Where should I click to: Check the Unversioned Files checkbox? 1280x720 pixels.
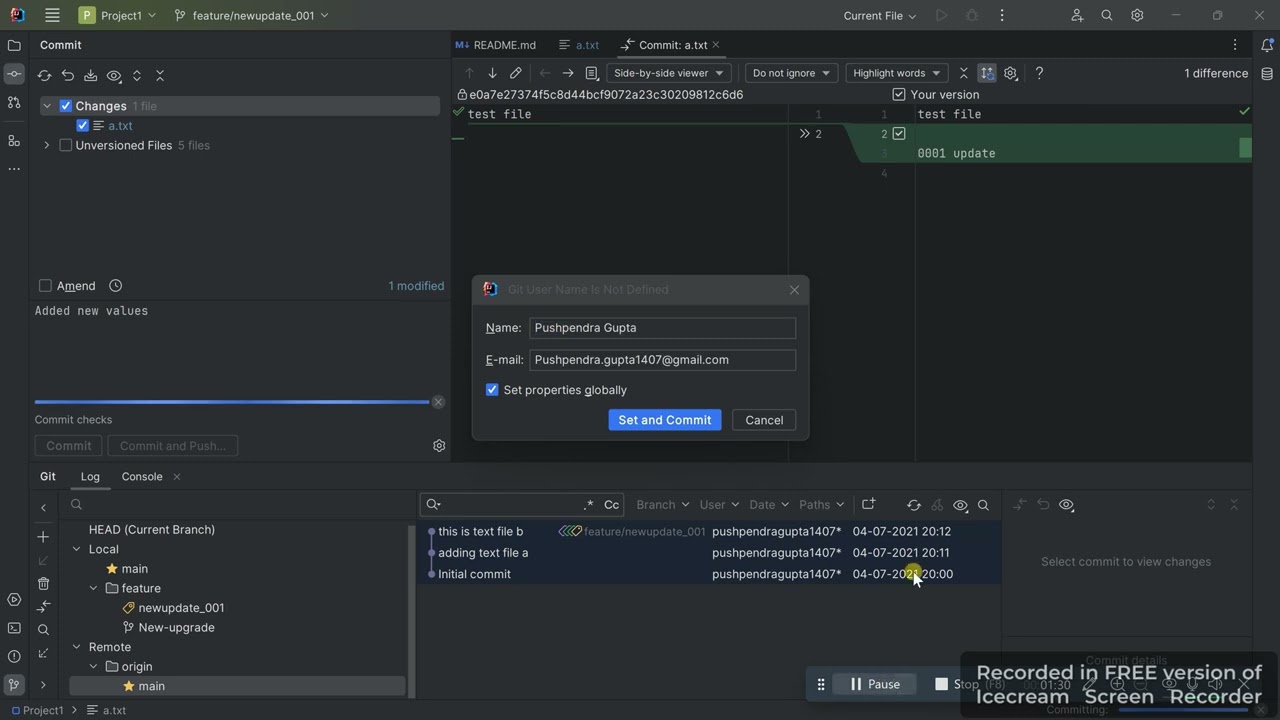pos(66,146)
